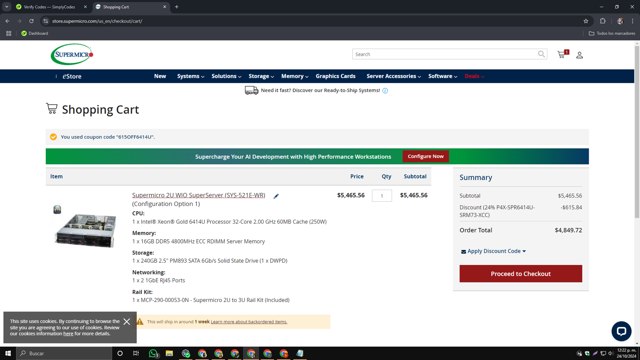Open the shopping cart icon in header
Viewport: 640px width, 360px height.
pyautogui.click(x=562, y=54)
